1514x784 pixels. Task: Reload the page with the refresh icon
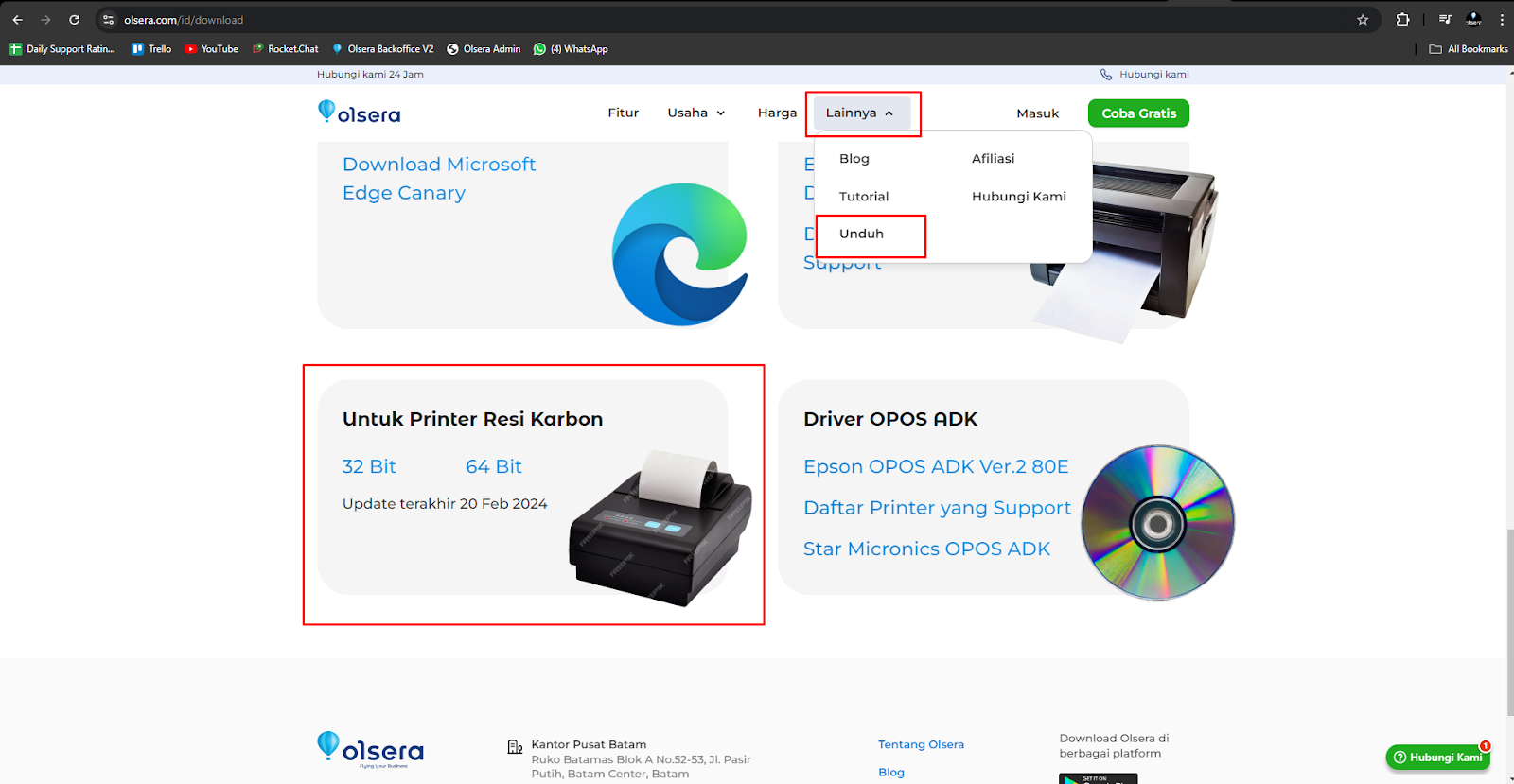(x=74, y=20)
